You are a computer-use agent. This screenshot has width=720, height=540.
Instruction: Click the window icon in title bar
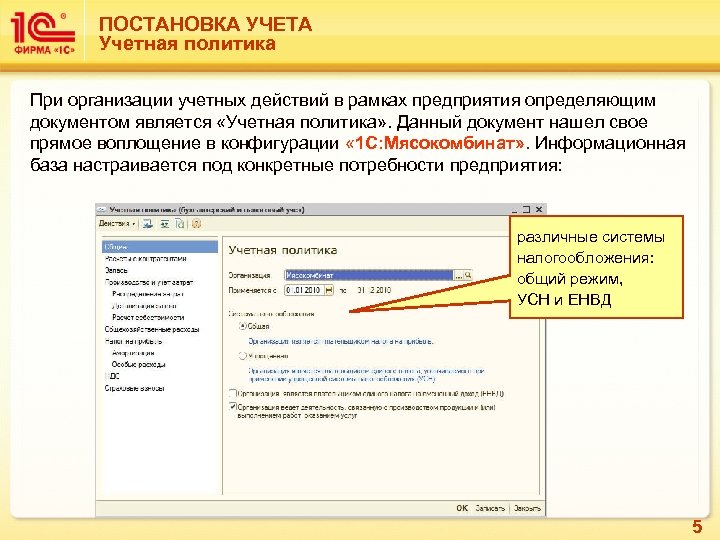click(102, 209)
